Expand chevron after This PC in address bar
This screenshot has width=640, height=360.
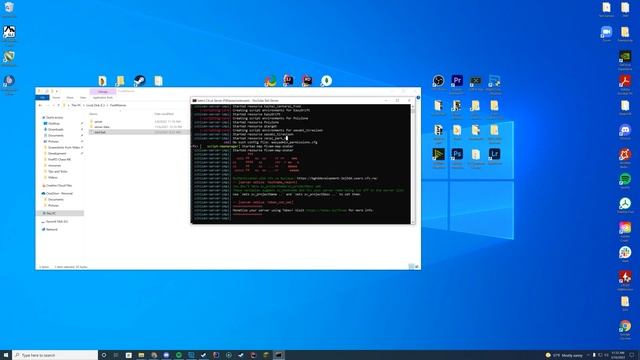pyautogui.click(x=83, y=105)
